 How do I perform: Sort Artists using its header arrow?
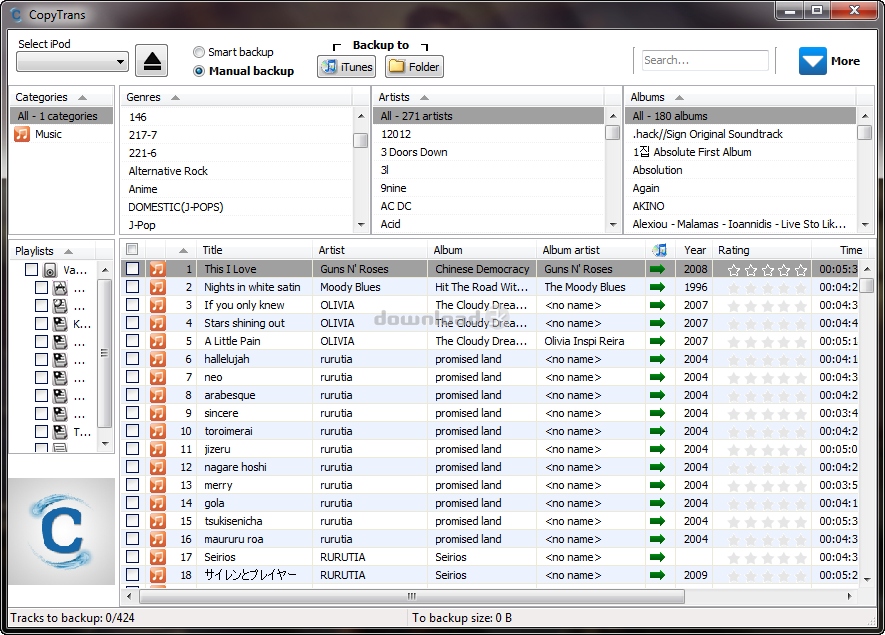click(424, 98)
